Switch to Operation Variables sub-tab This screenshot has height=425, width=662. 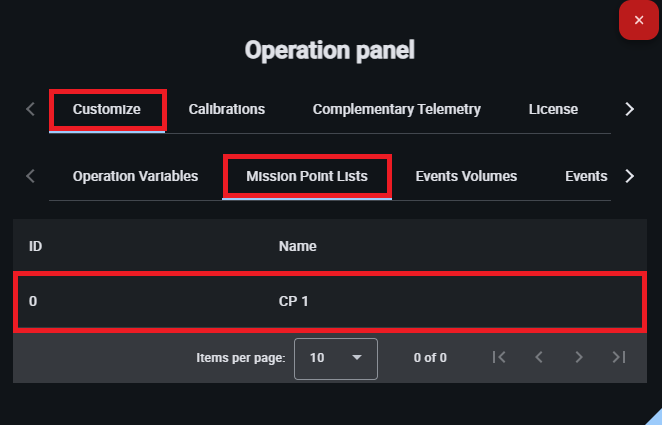[135, 176]
